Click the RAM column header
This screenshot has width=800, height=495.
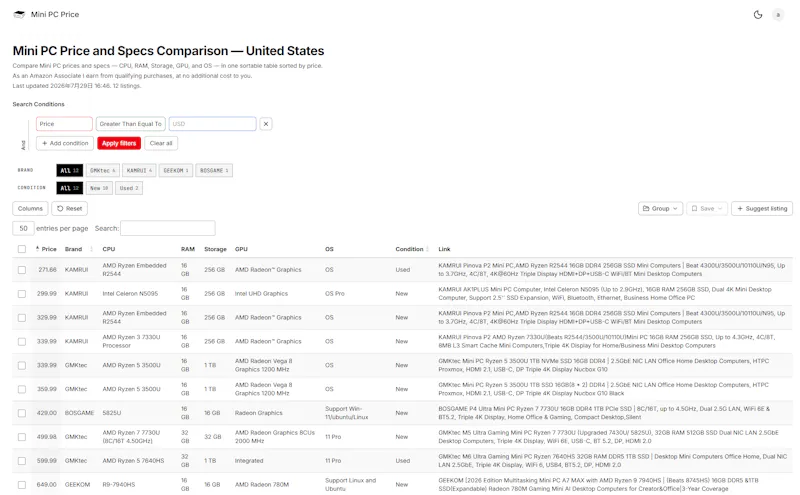188,249
